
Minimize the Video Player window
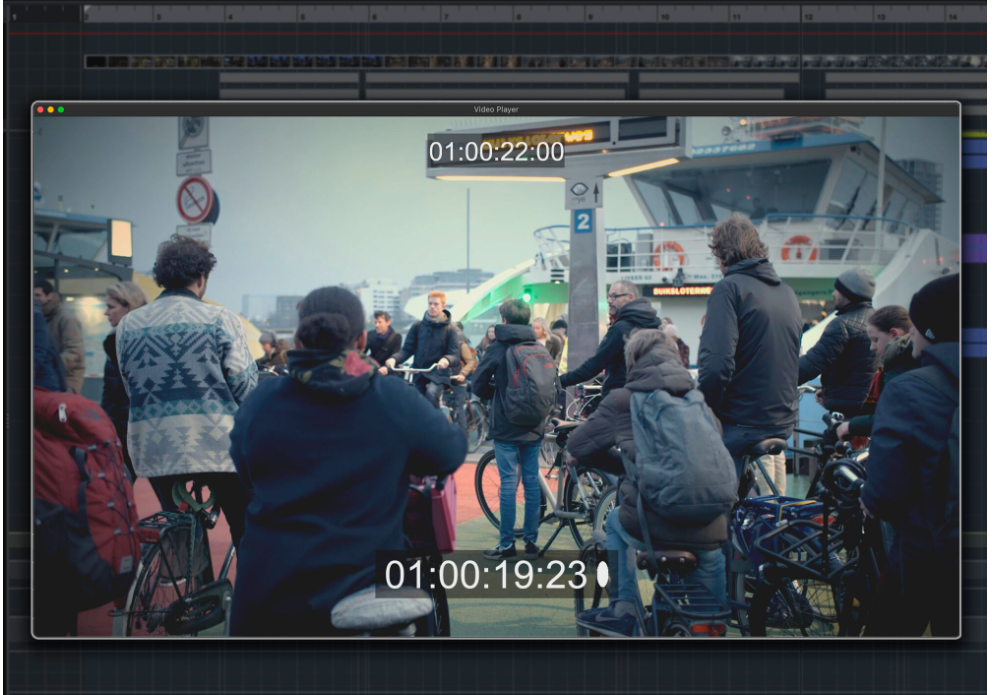[x=50, y=109]
